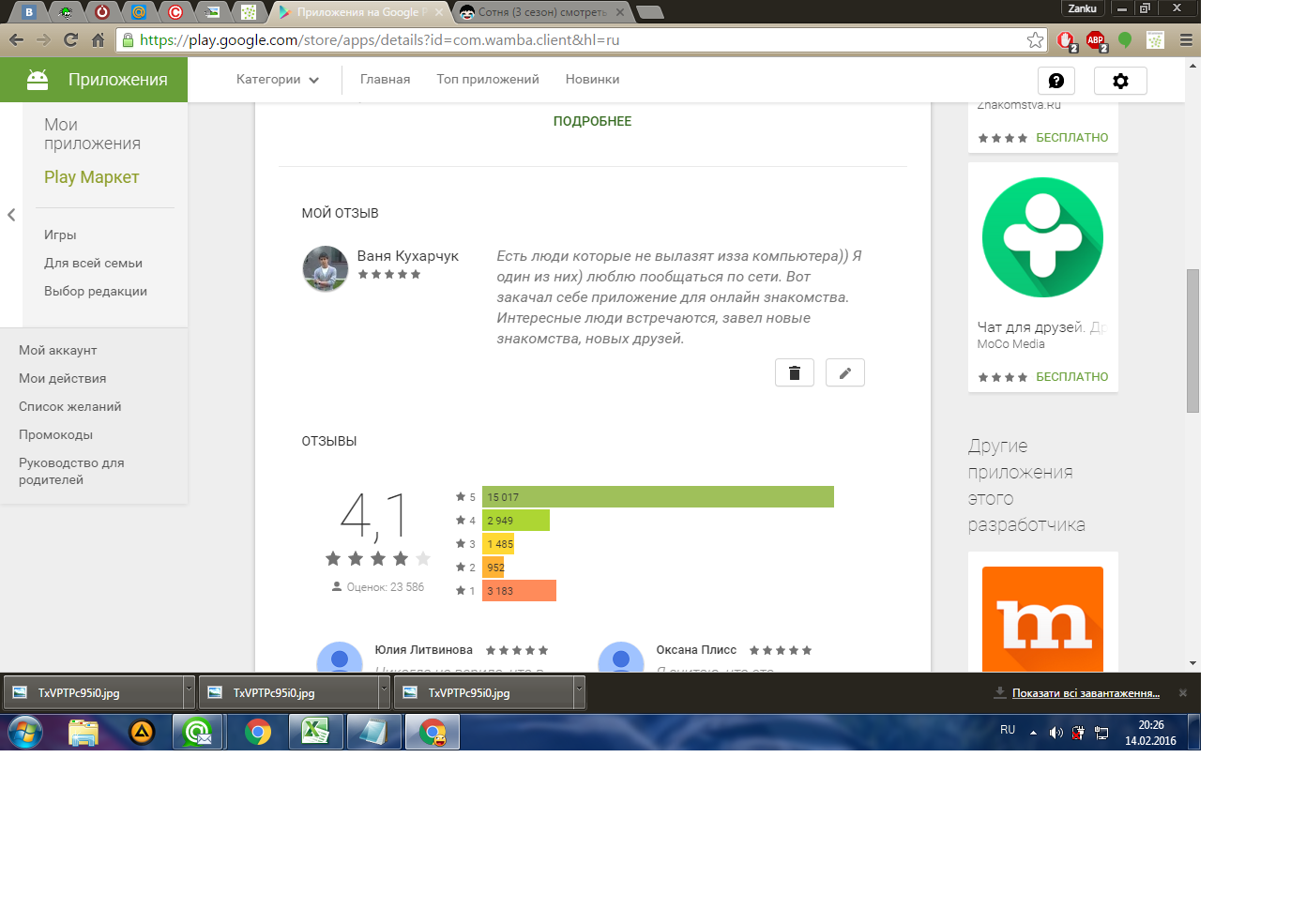This screenshot has width=1306, height=924.
Task: Open the red extension left of ABP
Action: point(1067,40)
